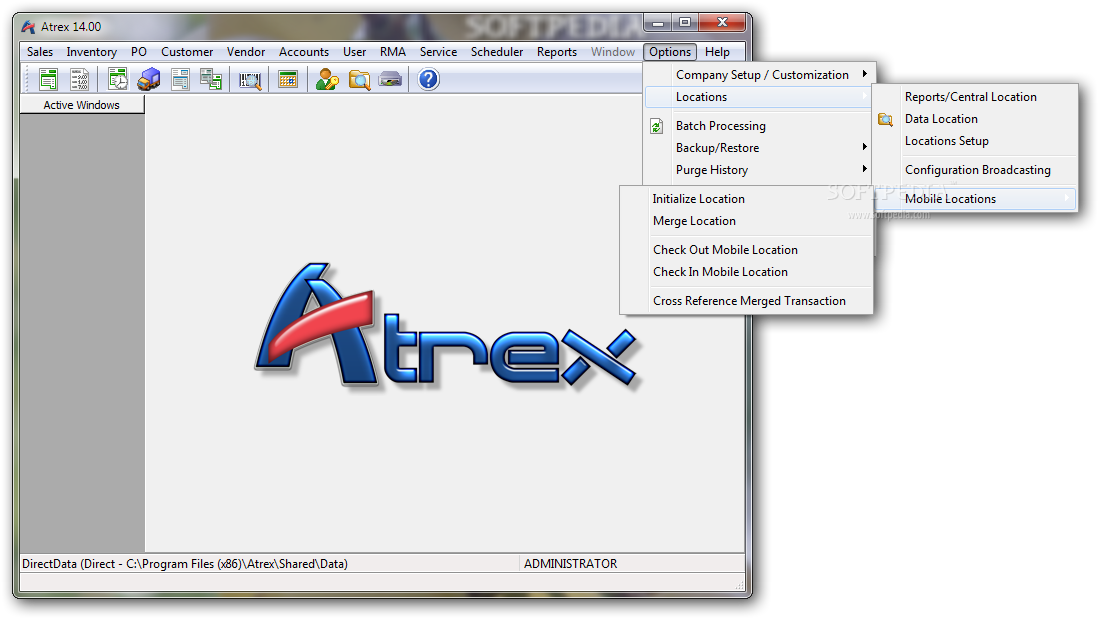Open the Vendor menu
Image resolution: width=1099 pixels, height=619 pixels.
(x=246, y=52)
